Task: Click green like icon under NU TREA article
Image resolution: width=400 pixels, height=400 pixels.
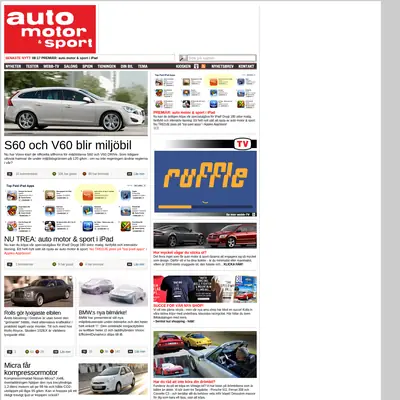Action: click(54, 264)
